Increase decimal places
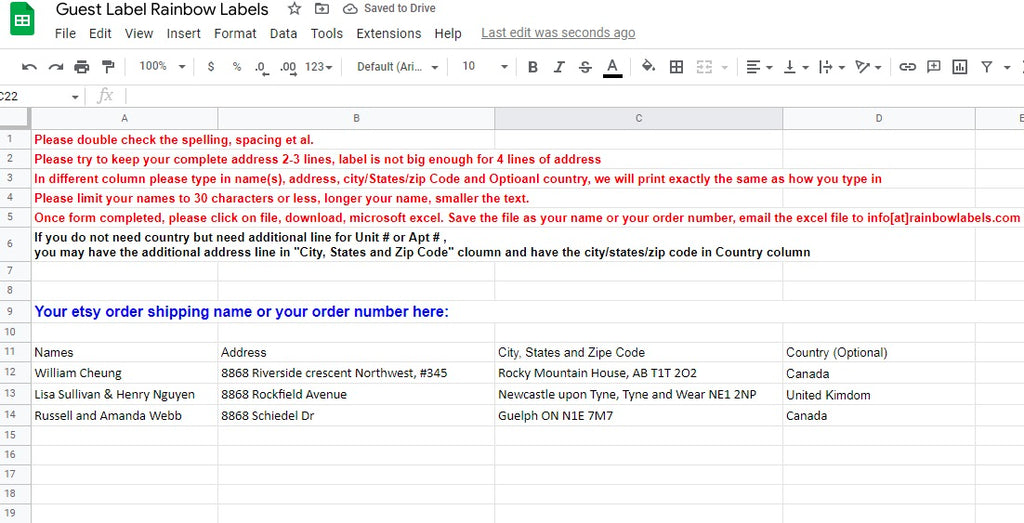 tap(288, 67)
